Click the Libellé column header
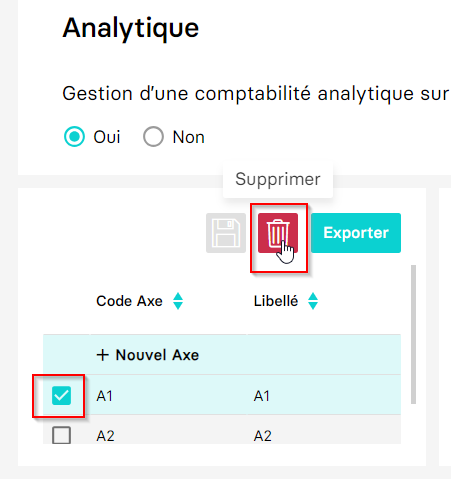 (276, 301)
